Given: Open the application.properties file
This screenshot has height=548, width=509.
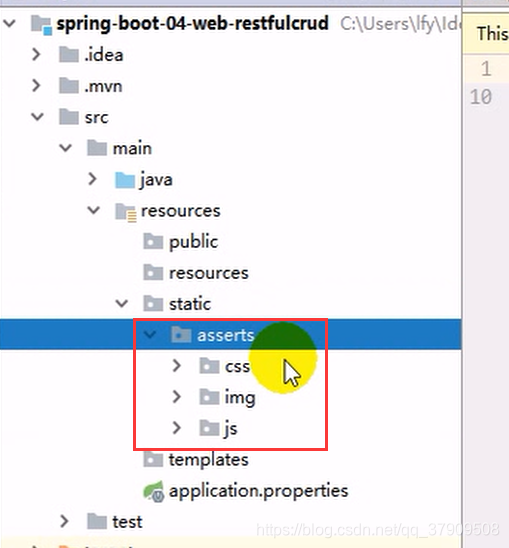Looking at the screenshot, I should tap(258, 491).
